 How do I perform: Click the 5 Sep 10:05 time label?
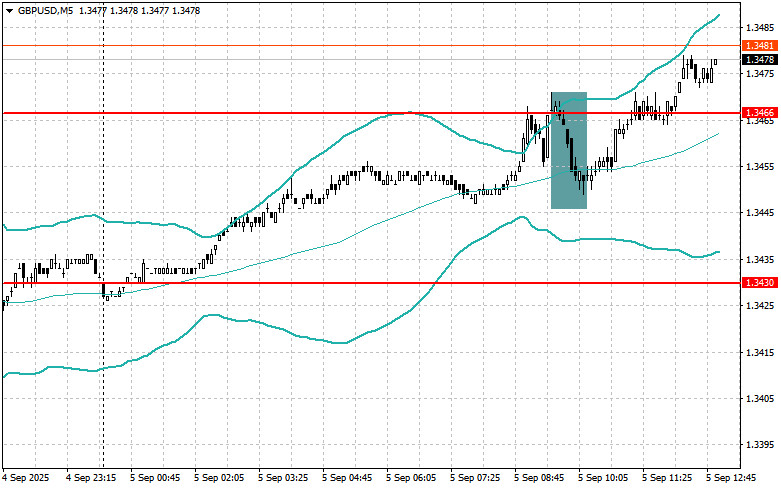pyautogui.click(x=603, y=478)
